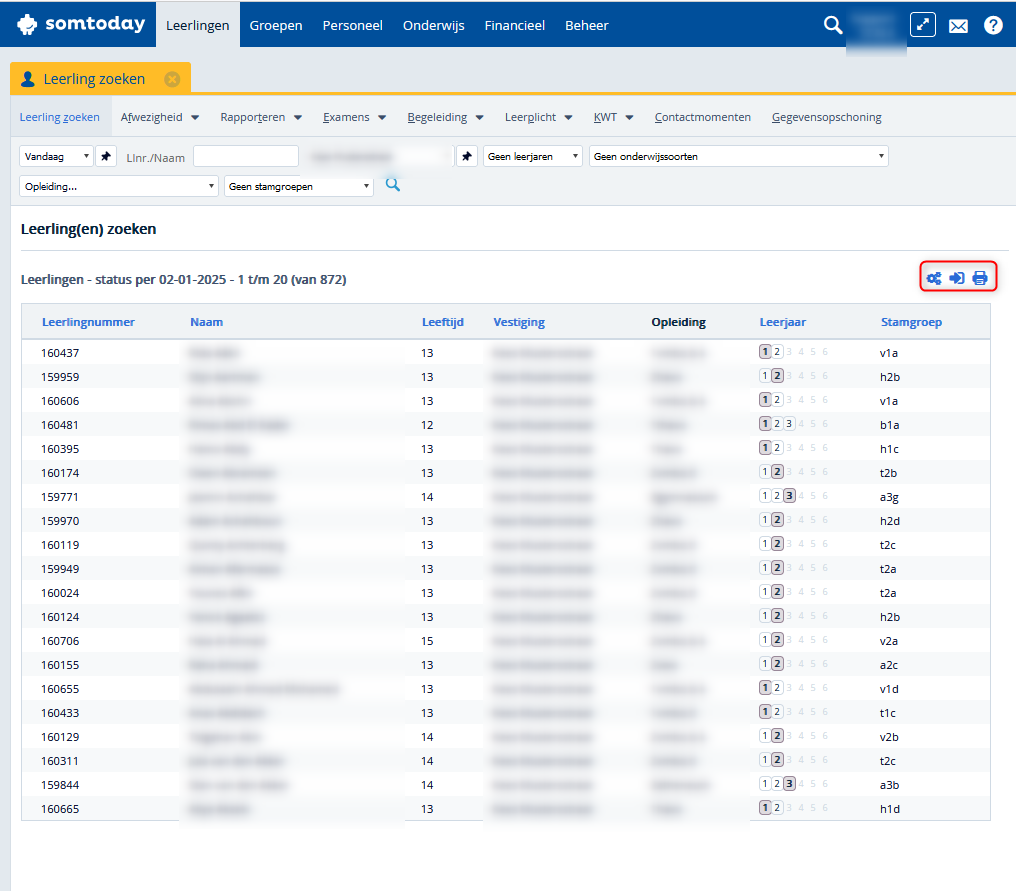Open the Contactmomenten submenu item
This screenshot has height=891, width=1016.
click(702, 117)
